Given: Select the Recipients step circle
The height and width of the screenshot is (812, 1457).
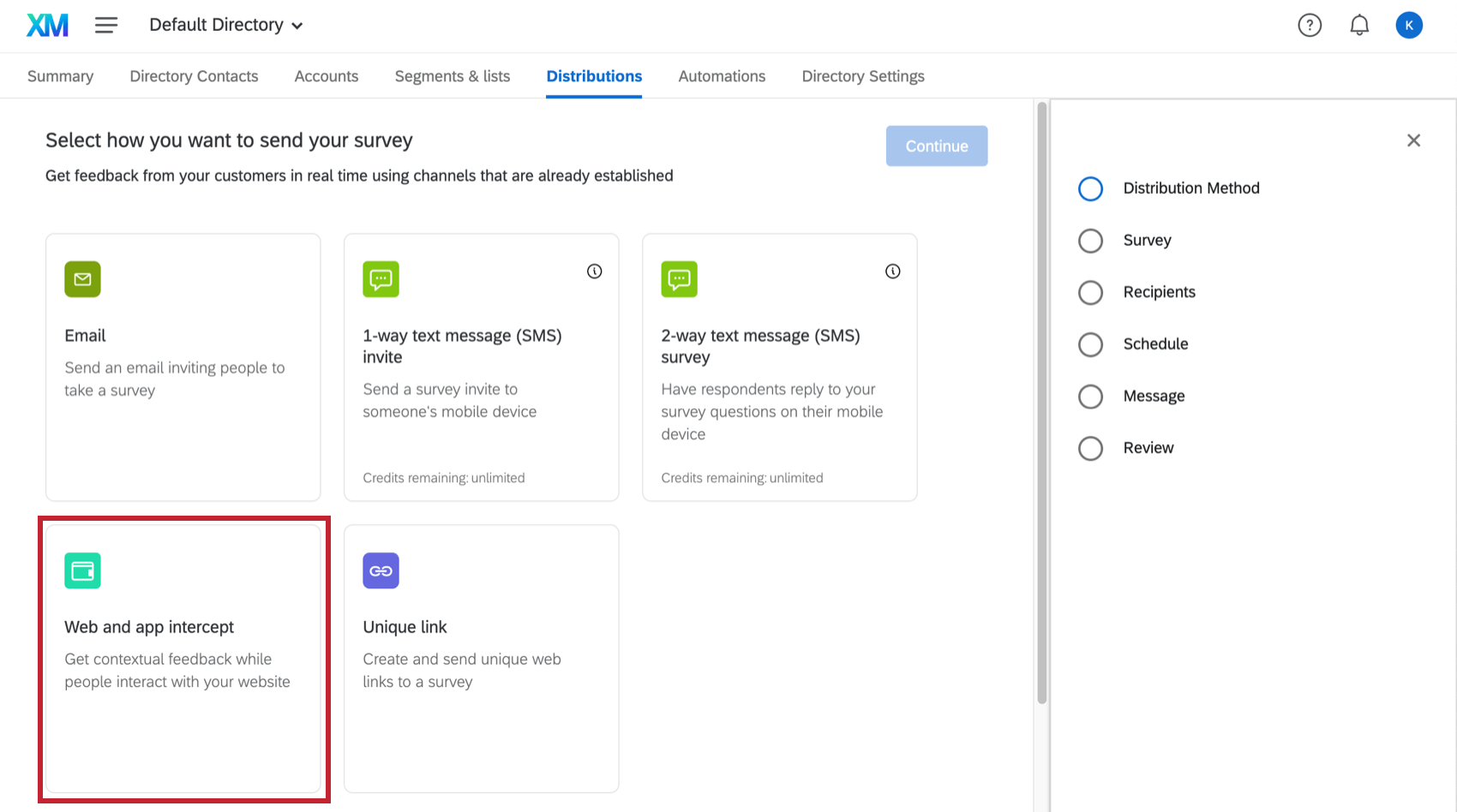Looking at the screenshot, I should click(x=1090, y=292).
